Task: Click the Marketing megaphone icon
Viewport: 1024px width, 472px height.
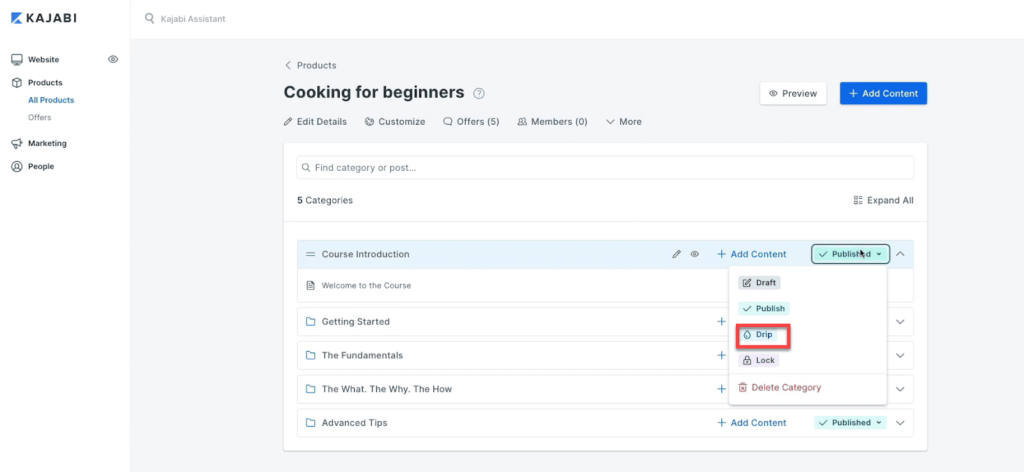Action: 17,144
